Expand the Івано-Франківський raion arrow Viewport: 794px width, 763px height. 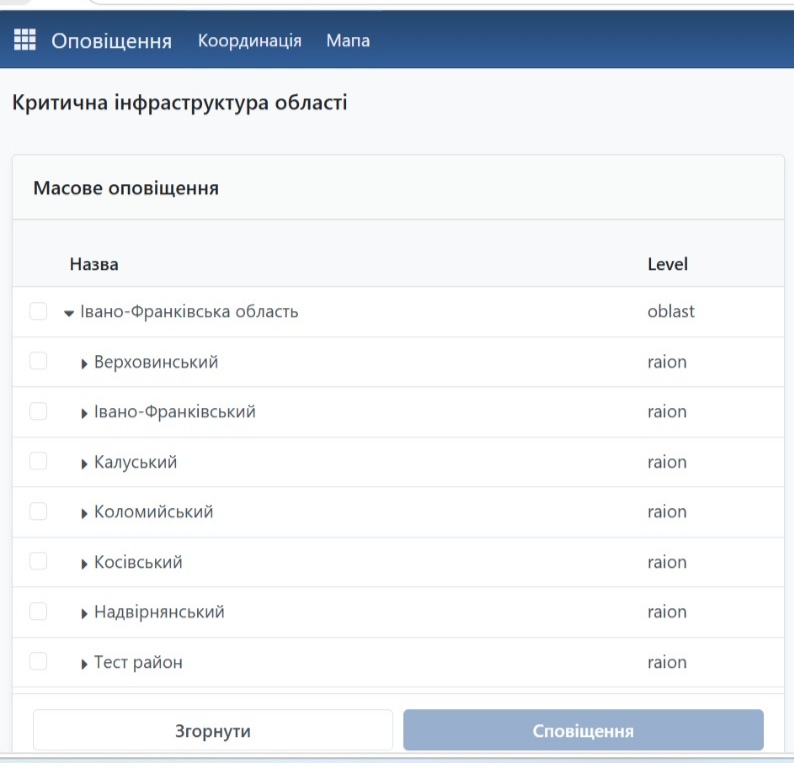coord(84,413)
